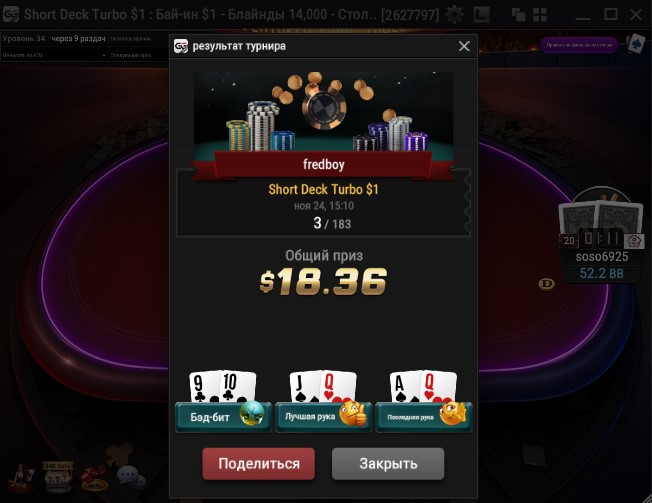
Task: Select the Лучшая рука hand button
Action: [324, 417]
